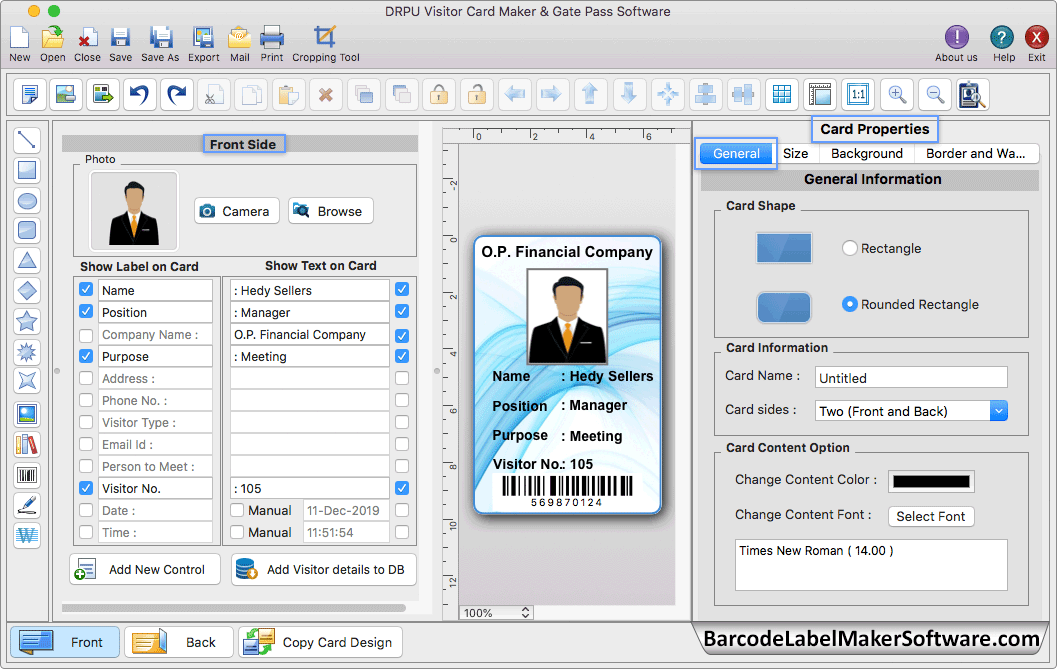Viewport: 1057px width, 669px height.
Task: Uncheck the Name label checkbox
Action: pyautogui.click(x=86, y=289)
